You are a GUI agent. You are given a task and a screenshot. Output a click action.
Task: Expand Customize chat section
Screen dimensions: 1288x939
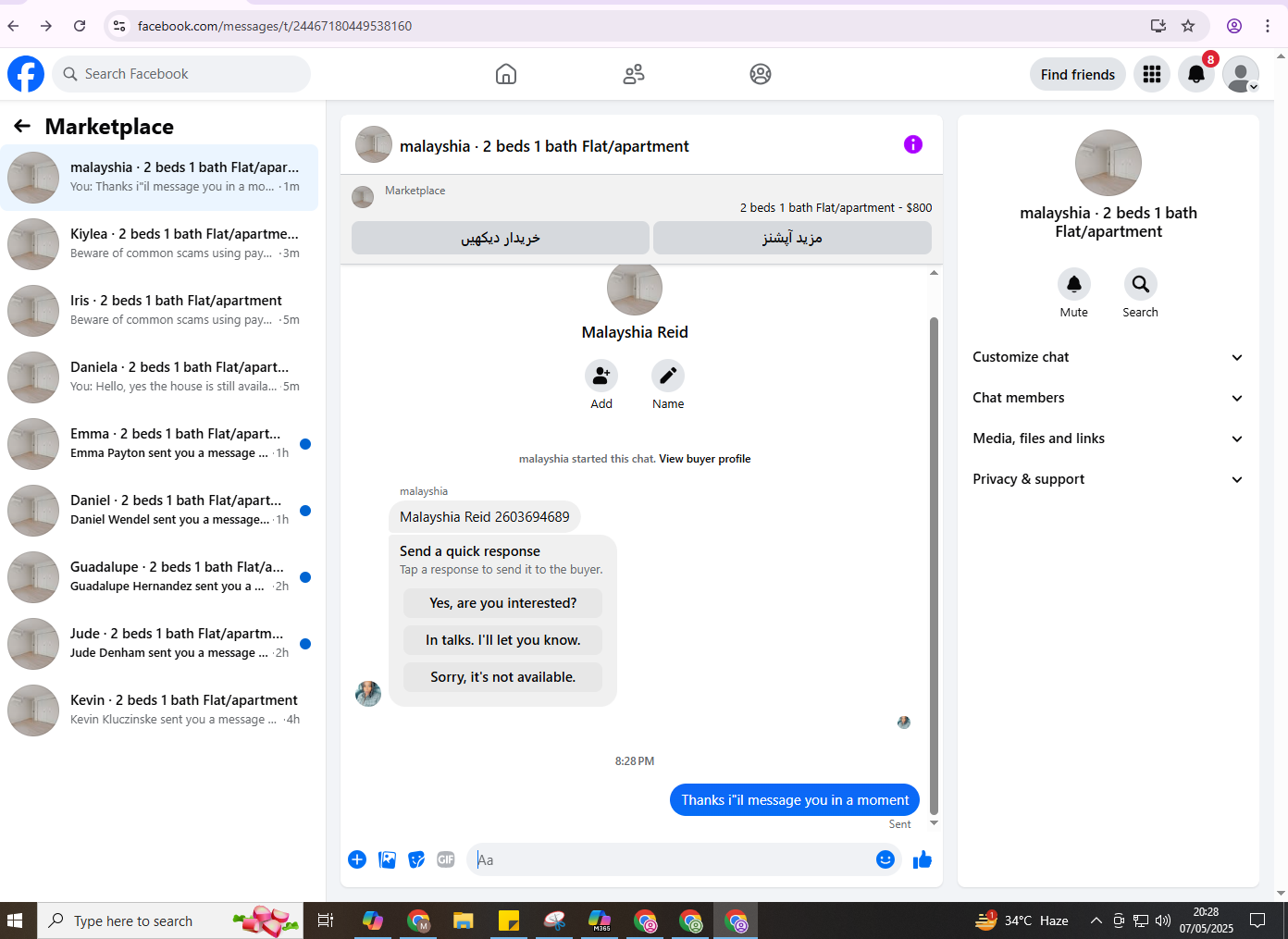tap(1108, 357)
